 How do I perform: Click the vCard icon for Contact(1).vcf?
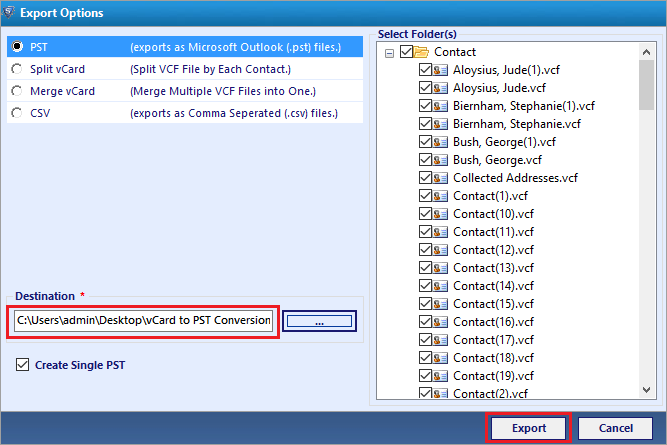(x=440, y=196)
